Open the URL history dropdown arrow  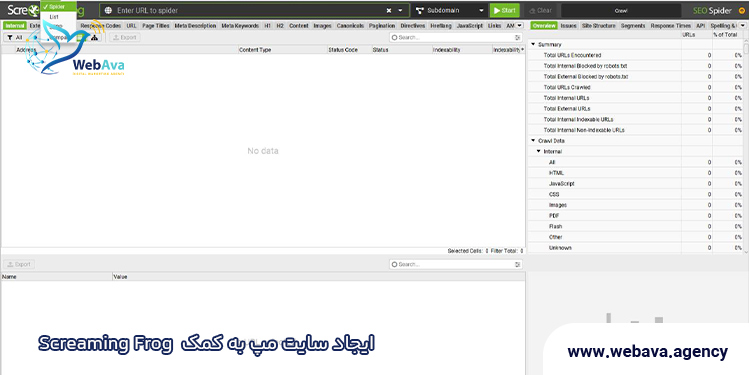pyautogui.click(x=400, y=11)
